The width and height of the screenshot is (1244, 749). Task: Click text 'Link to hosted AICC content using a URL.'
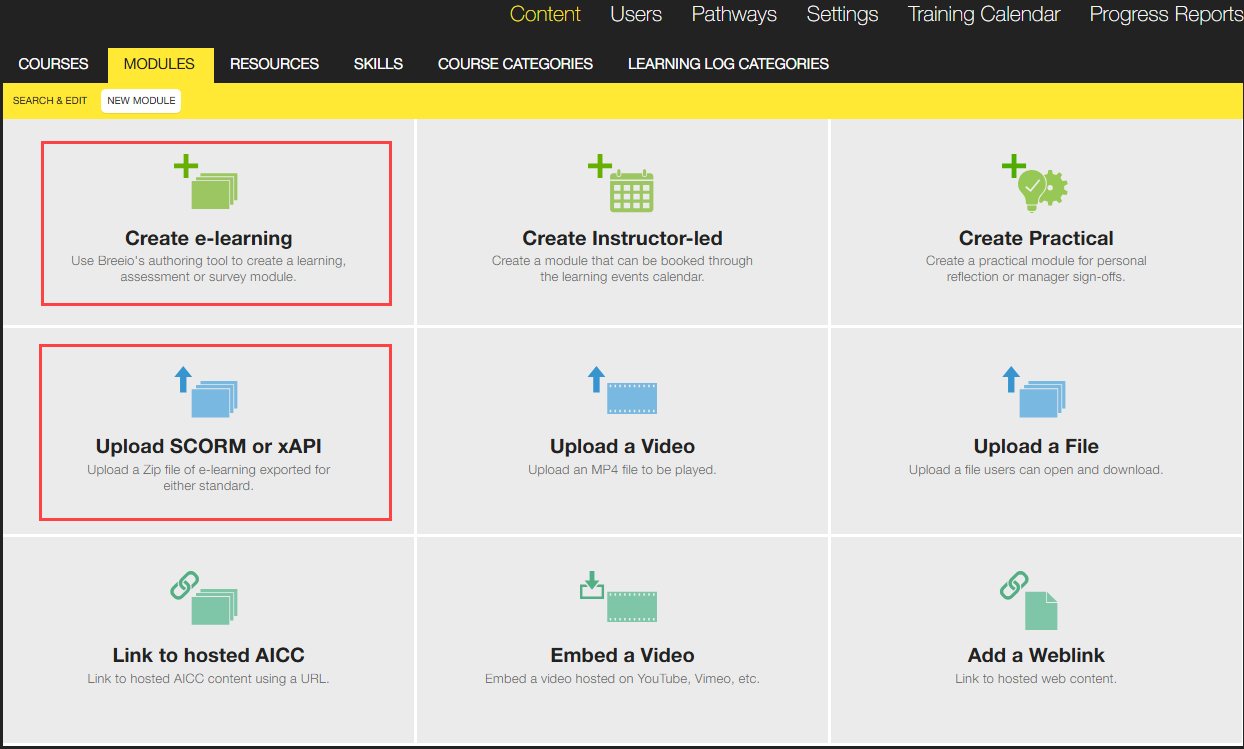pyautogui.click(x=209, y=678)
